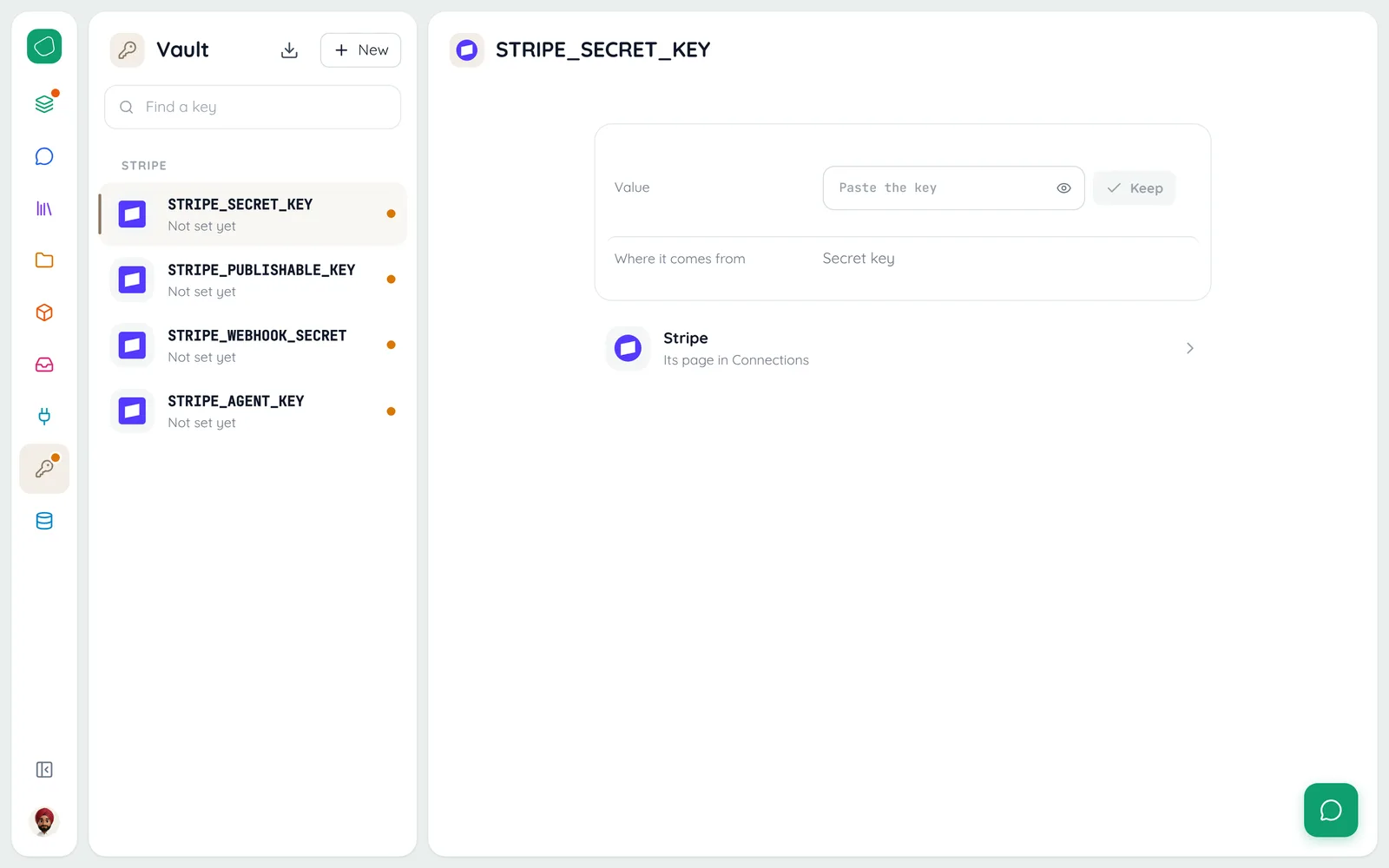Click the orange status dot for STRIPE_PUBLISHABLE_KEY
This screenshot has height=868, width=1389.
[x=391, y=279]
